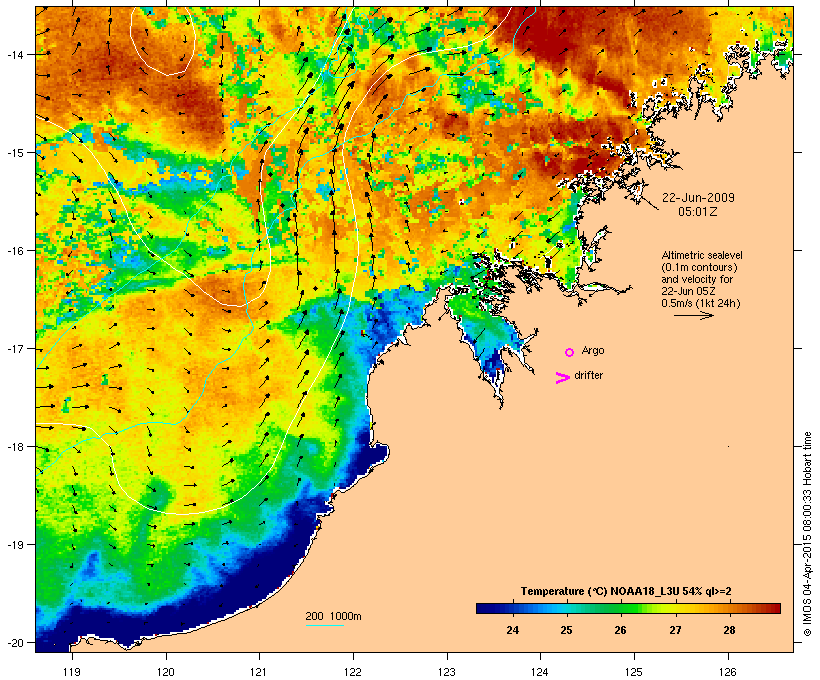Viewport: 820px width, 680px height.
Task: Click the '123' longitude axis label
Action: tap(447, 672)
